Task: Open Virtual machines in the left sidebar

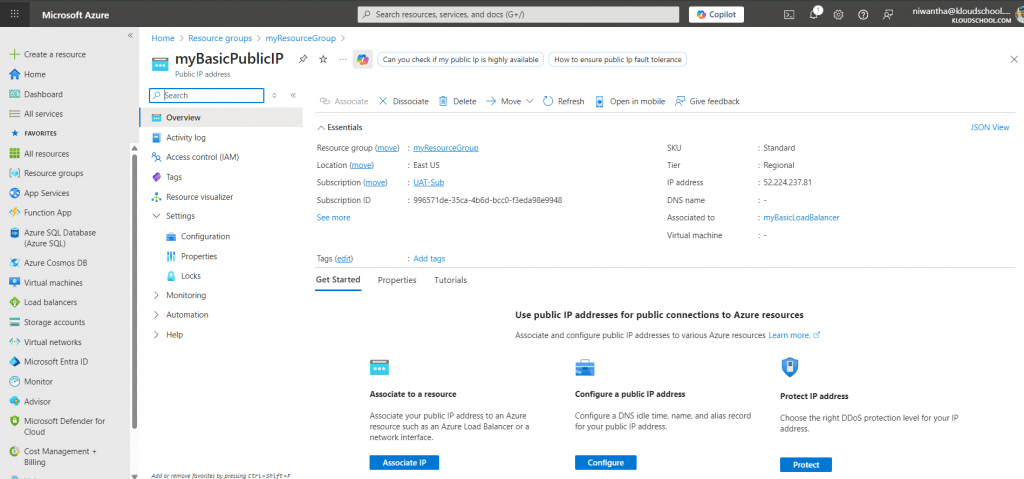Action: click(x=52, y=283)
